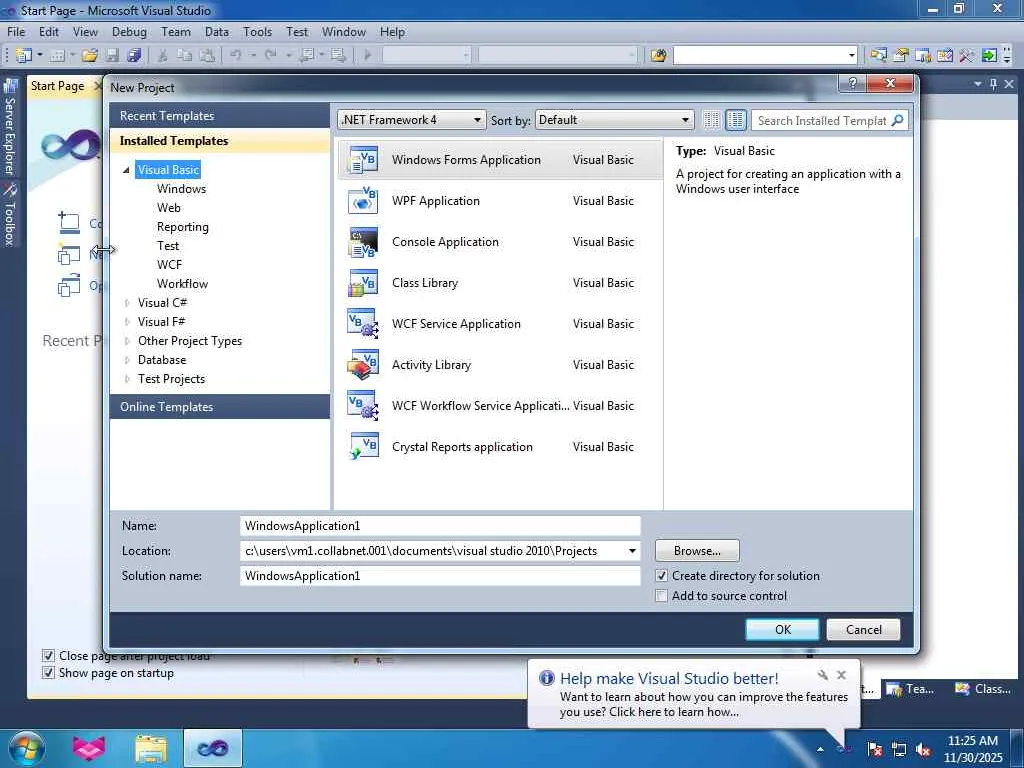Select the WCF Workflow Service Application icon
Viewport: 1024px width, 768px height.
pyautogui.click(x=363, y=406)
